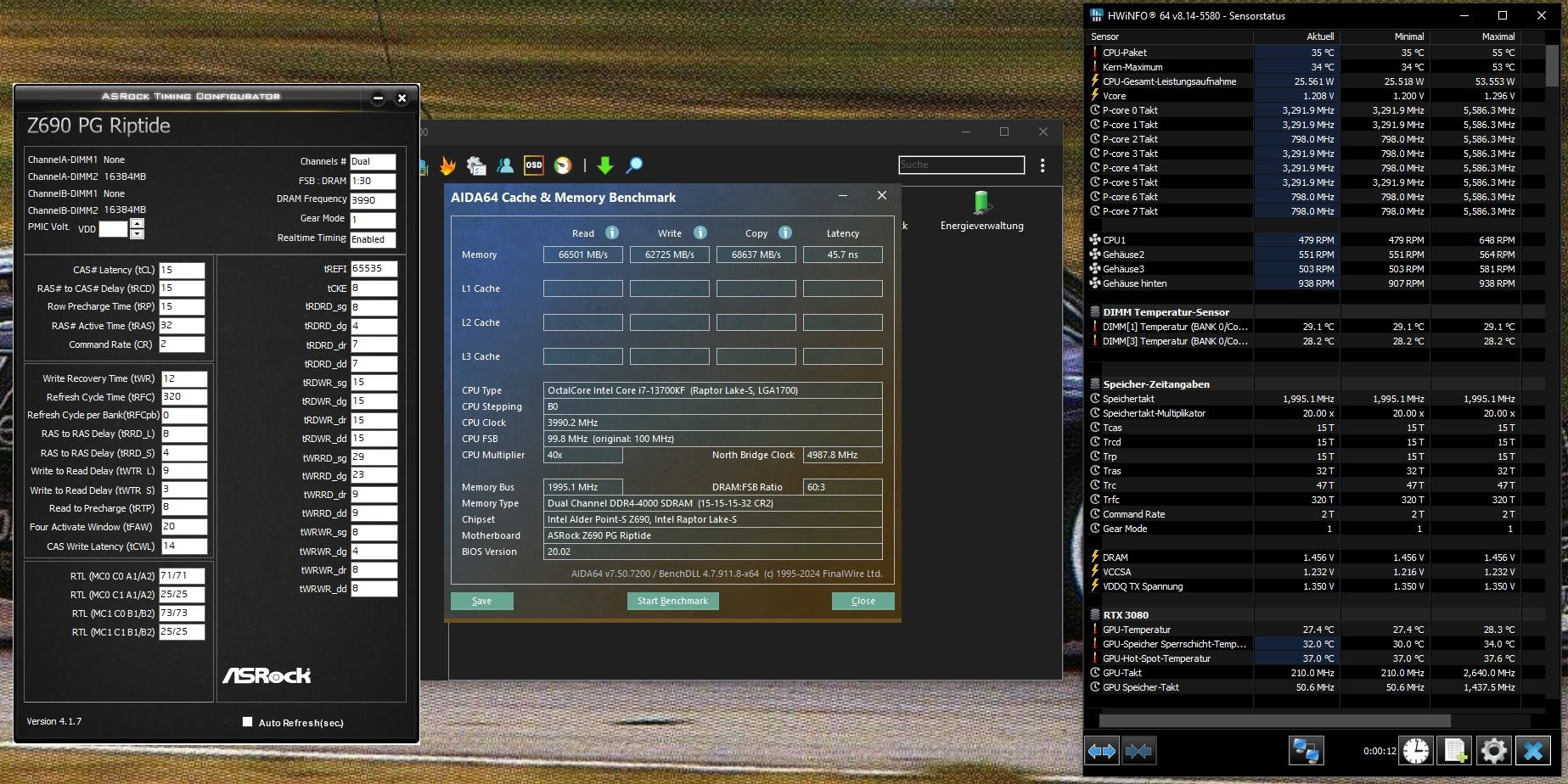The width and height of the screenshot is (1568, 784).
Task: Collapse the Speicher-Zeitangaben section header
Action: point(1095,384)
